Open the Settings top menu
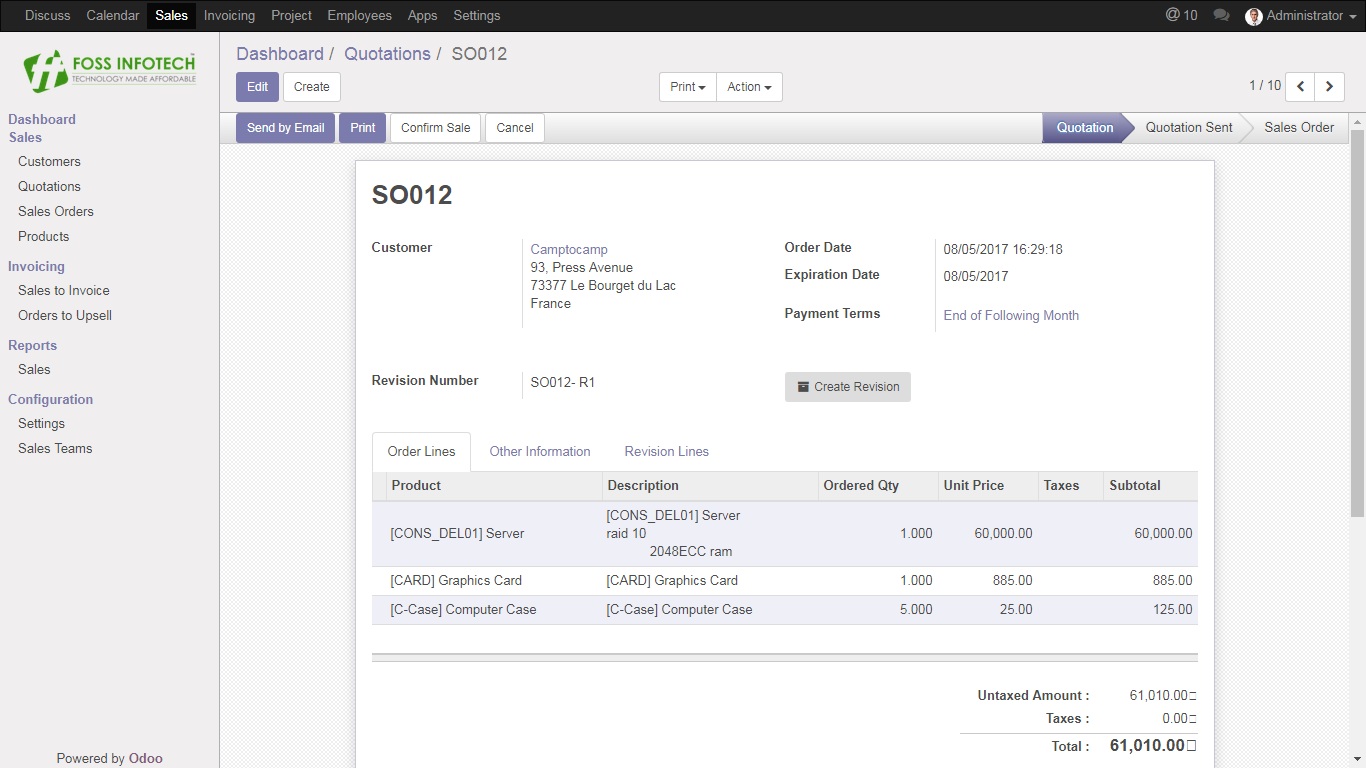 (x=477, y=15)
